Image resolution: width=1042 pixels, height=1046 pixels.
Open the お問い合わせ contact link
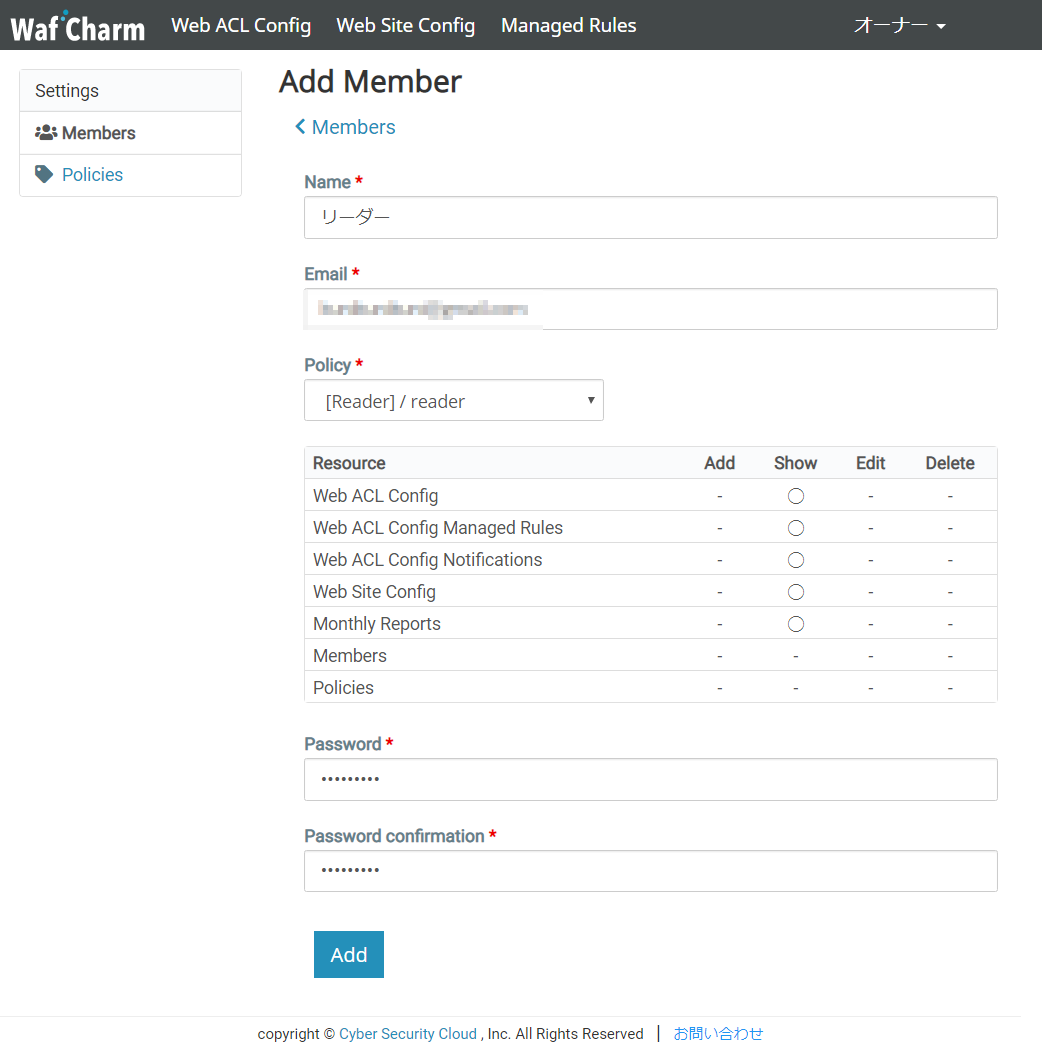point(718,1034)
